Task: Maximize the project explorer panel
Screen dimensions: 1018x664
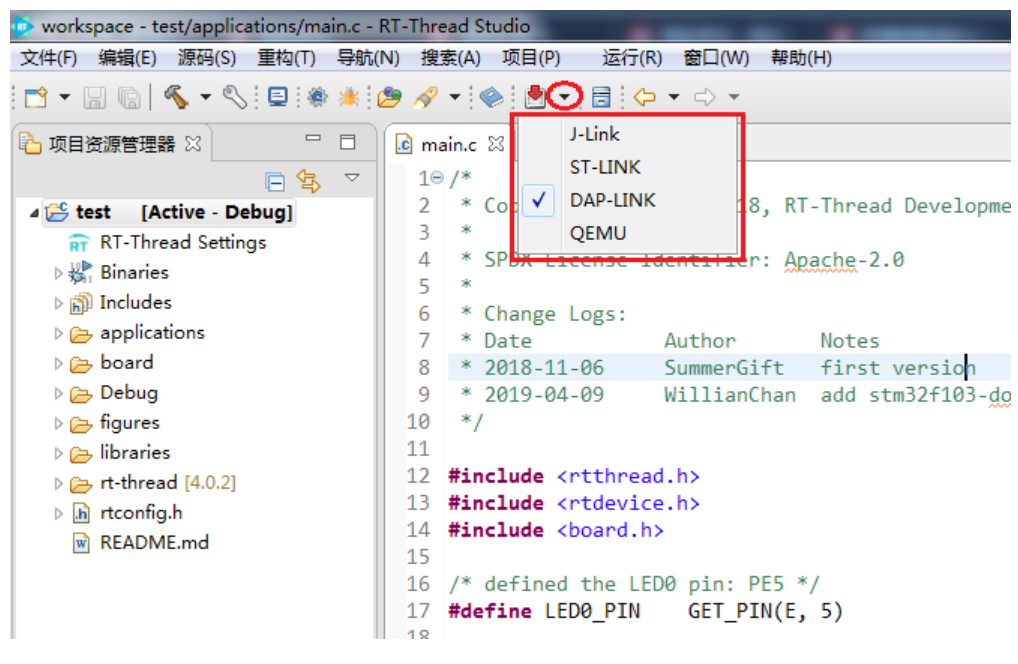Action: pyautogui.click(x=348, y=142)
